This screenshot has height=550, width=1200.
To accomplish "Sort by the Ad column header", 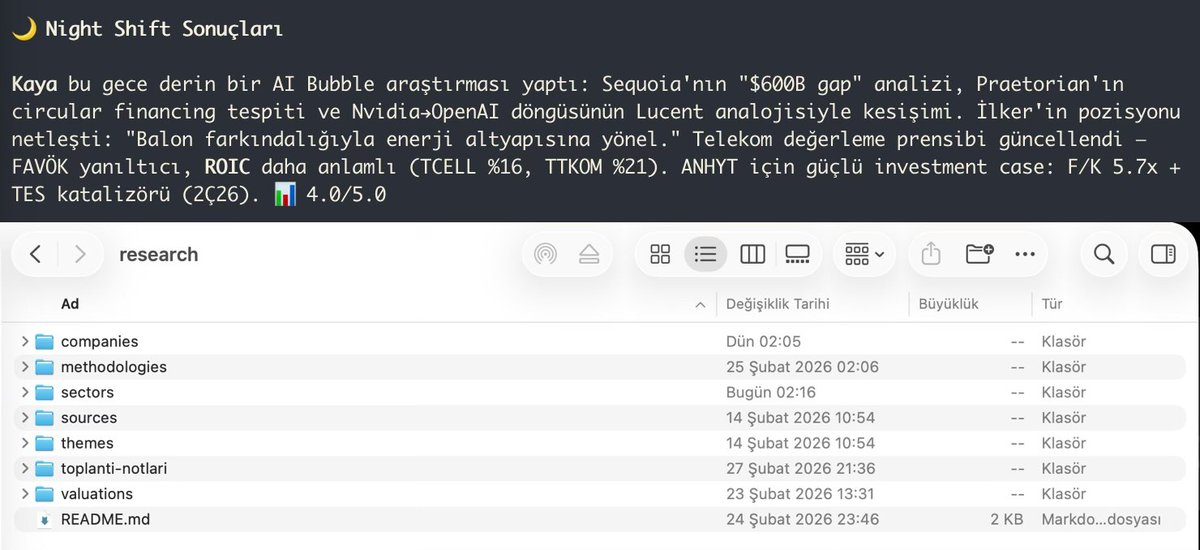I will coord(70,304).
